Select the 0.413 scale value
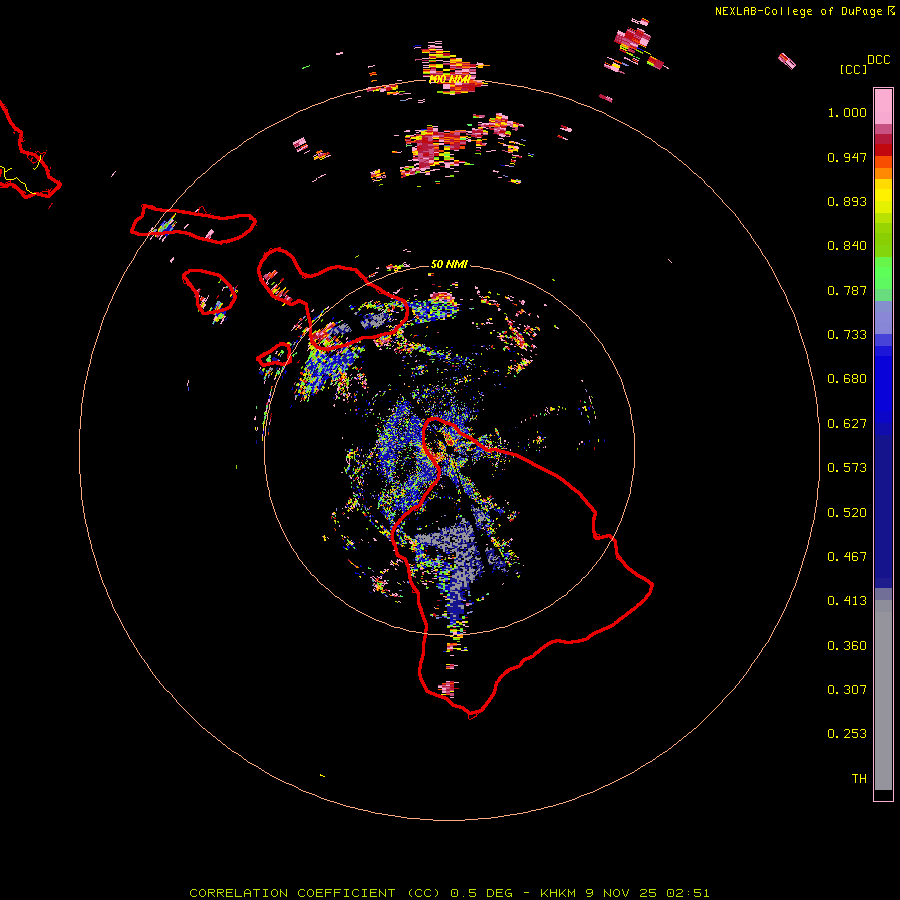 point(847,601)
